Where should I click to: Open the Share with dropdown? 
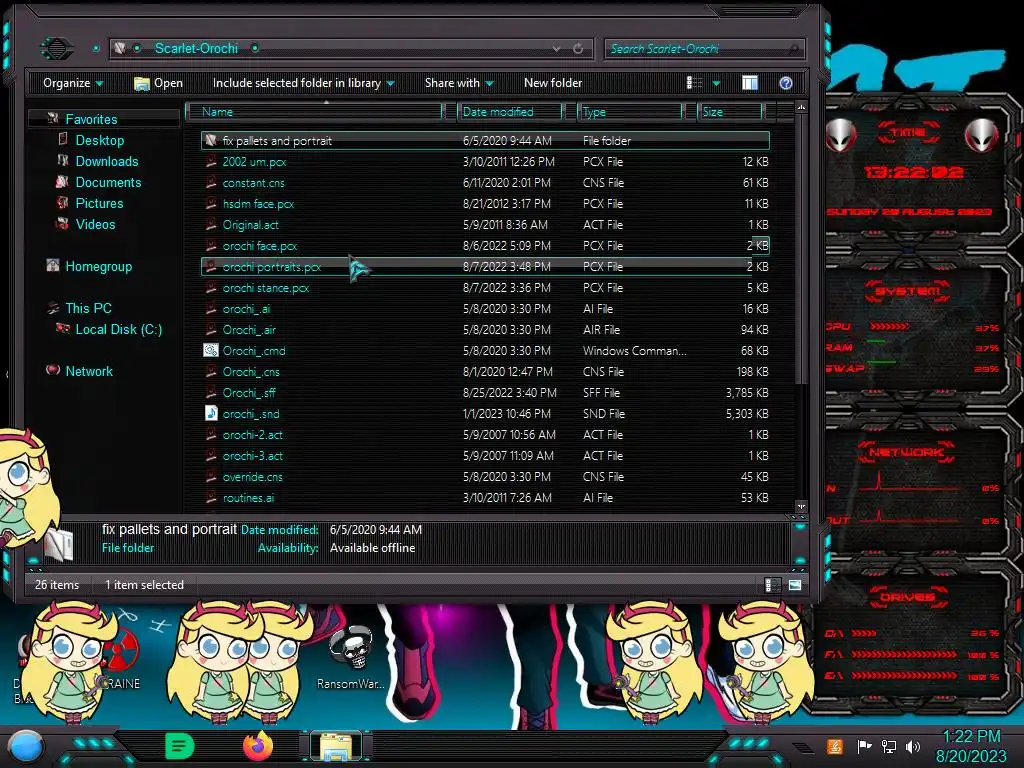click(x=459, y=83)
